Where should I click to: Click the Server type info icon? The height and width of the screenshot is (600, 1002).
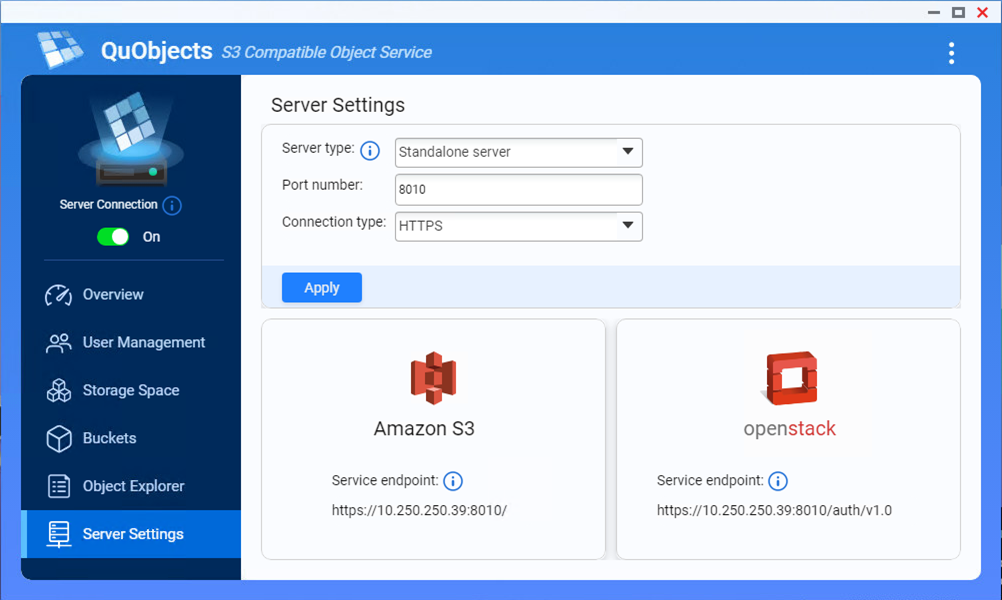tap(370, 151)
